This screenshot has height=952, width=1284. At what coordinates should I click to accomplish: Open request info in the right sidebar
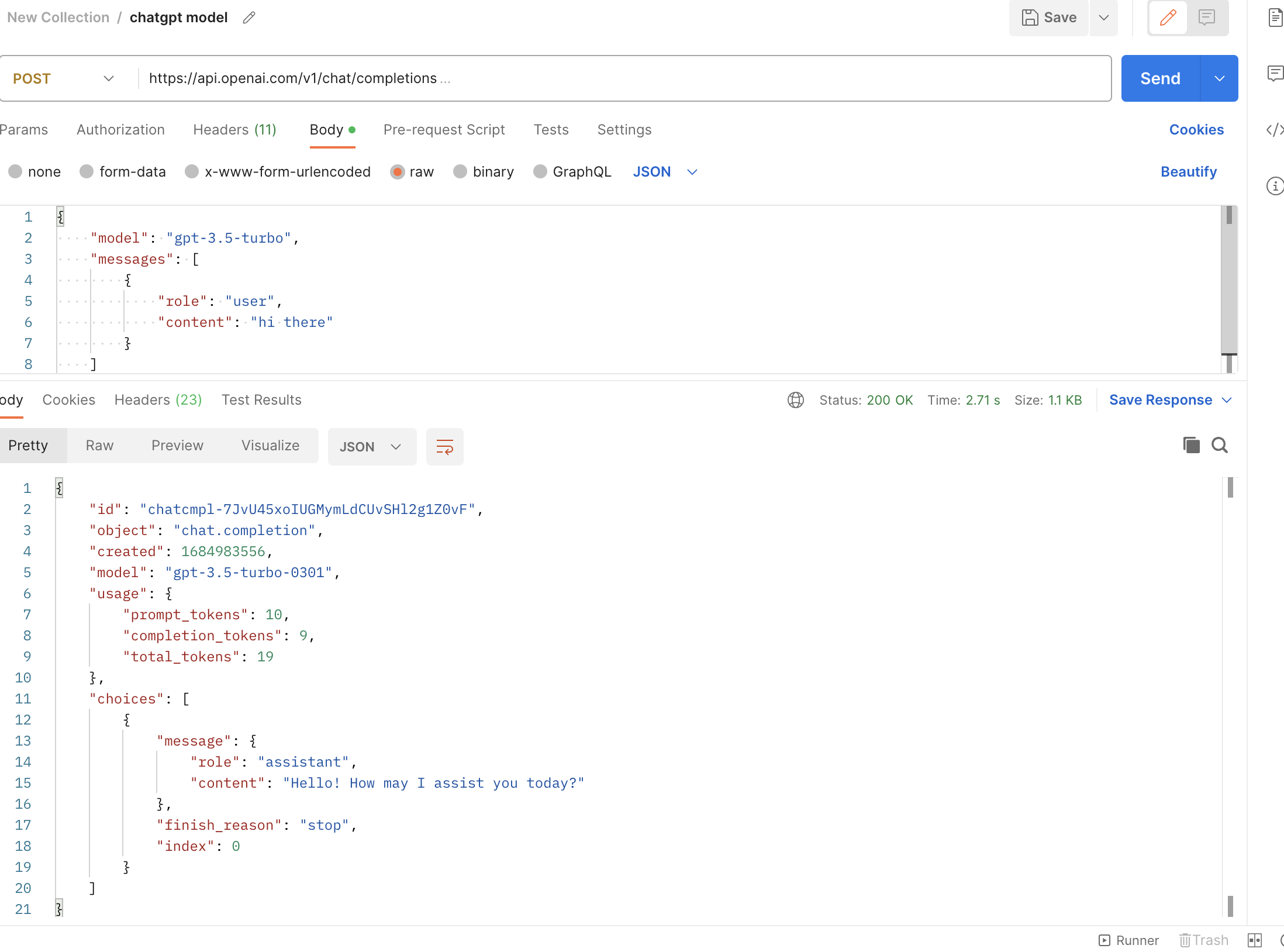pos(1274,186)
